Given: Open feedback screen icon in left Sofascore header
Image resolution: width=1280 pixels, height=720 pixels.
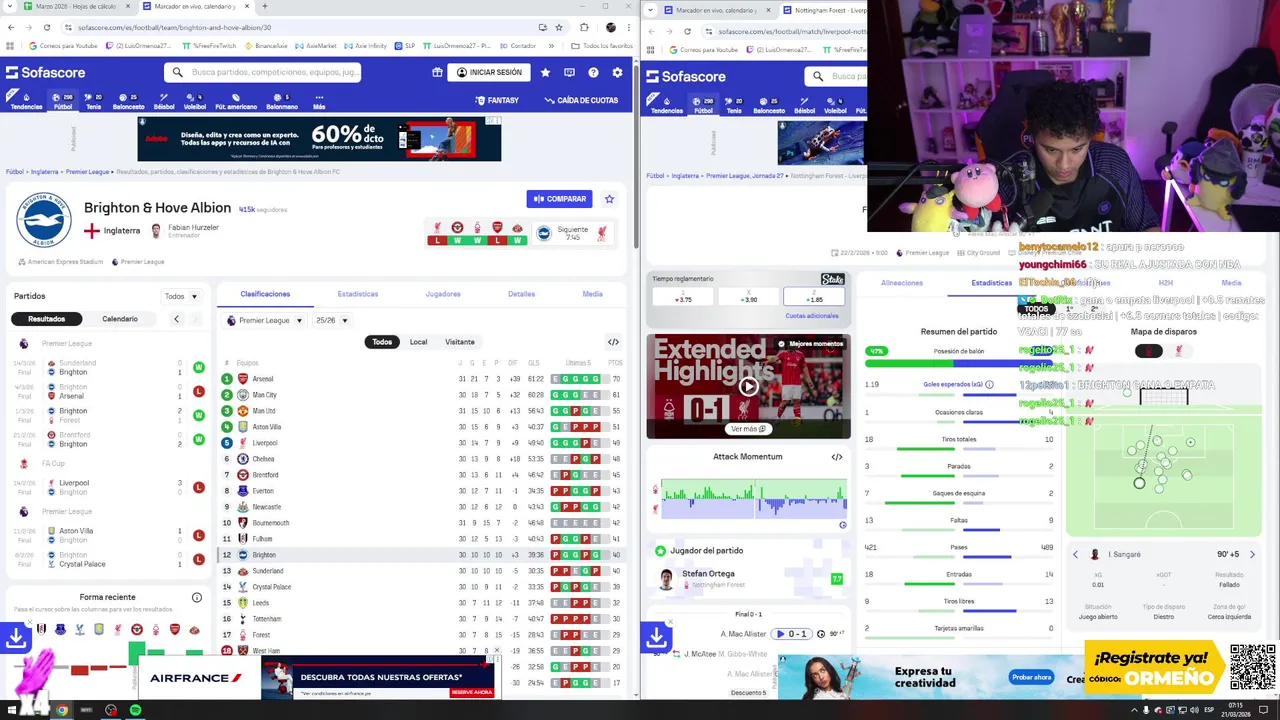Looking at the screenshot, I should point(569,72).
